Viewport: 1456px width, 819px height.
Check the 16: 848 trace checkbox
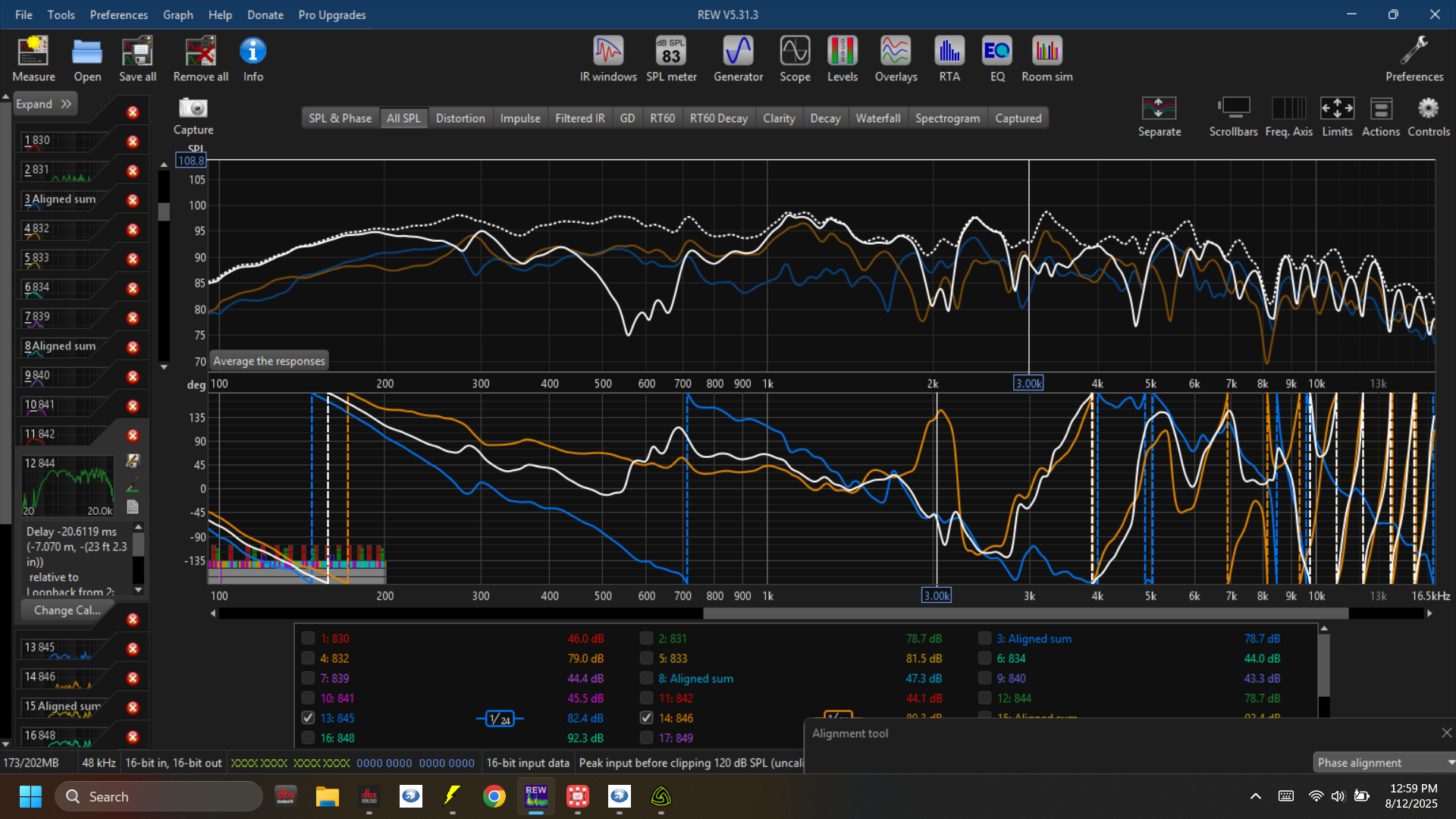pyautogui.click(x=308, y=738)
